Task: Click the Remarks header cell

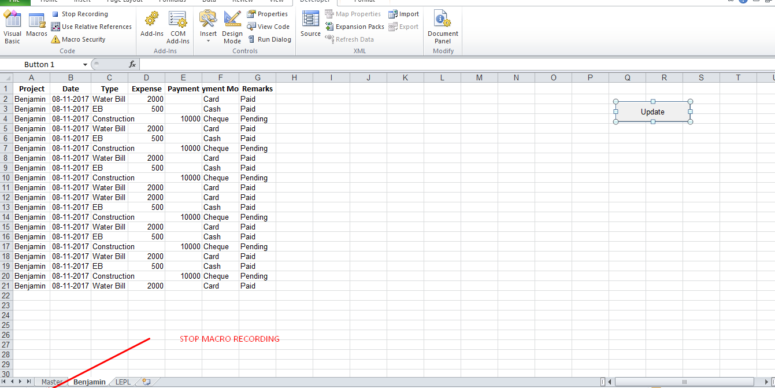Action: point(257,89)
